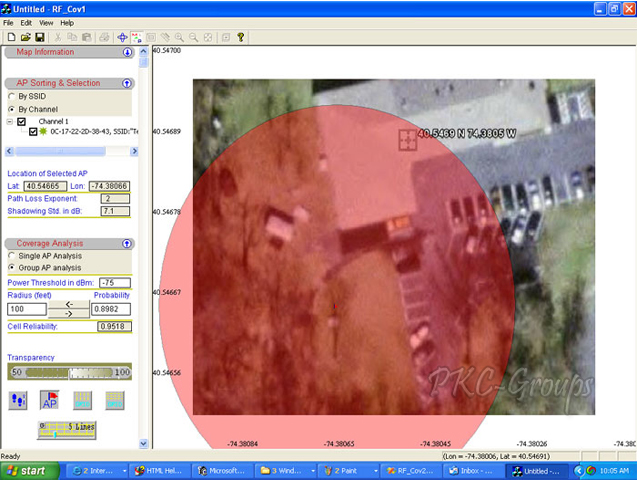Click the Ready status bar text
The height and width of the screenshot is (480, 640).
pyautogui.click(x=11, y=456)
